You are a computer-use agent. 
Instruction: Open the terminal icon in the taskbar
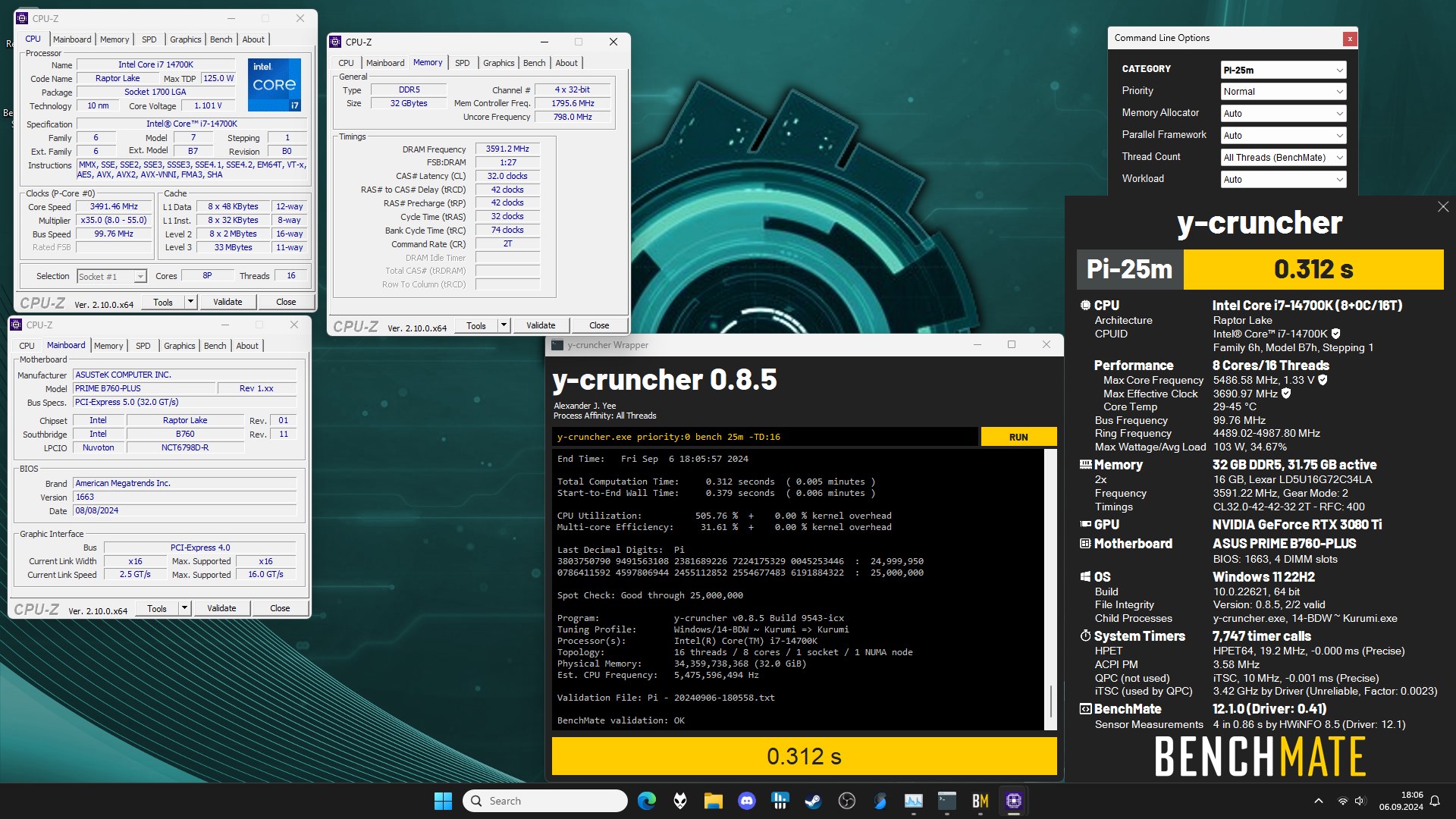coord(947,801)
